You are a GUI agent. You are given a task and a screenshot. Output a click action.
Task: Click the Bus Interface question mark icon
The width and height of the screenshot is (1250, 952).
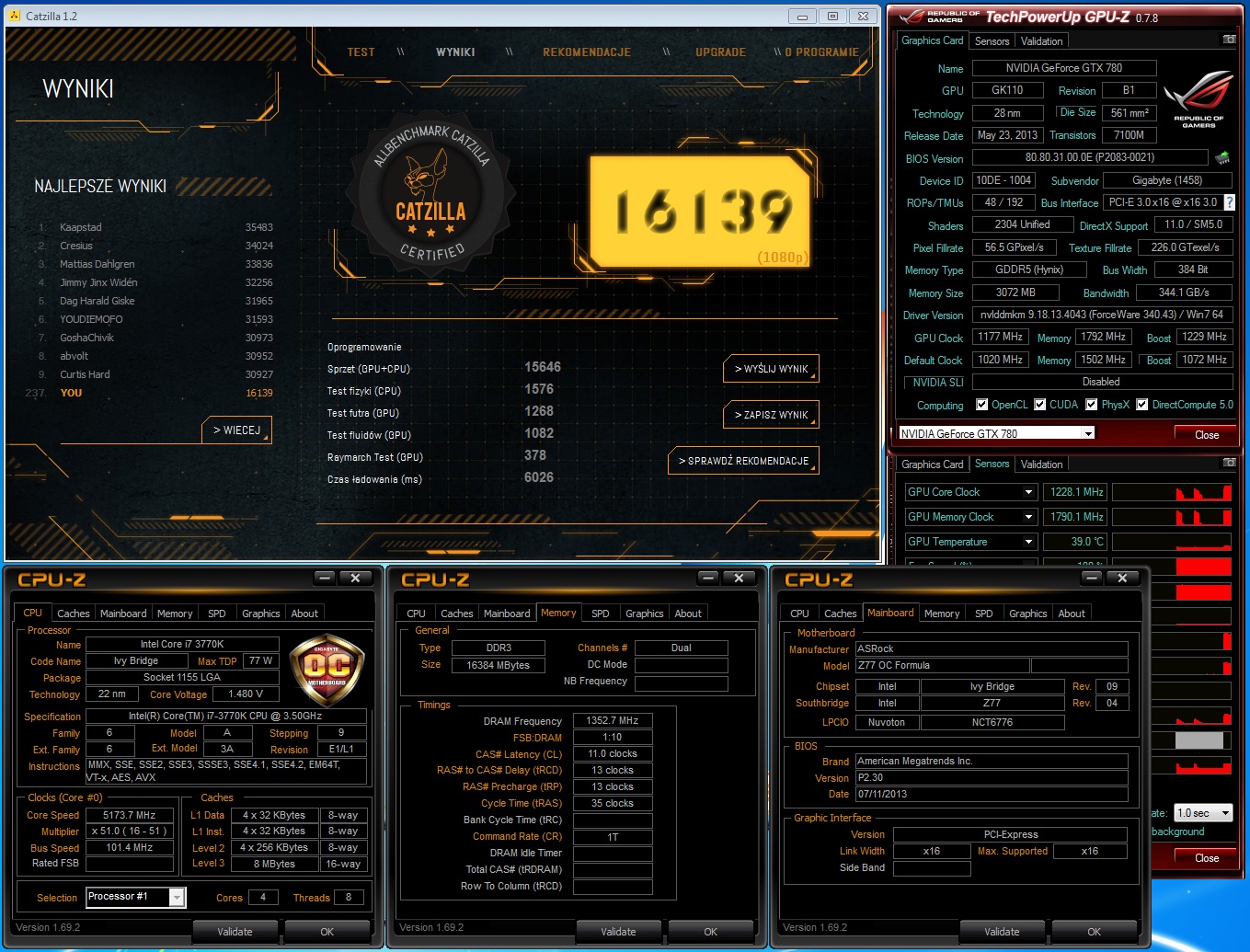tap(1229, 202)
